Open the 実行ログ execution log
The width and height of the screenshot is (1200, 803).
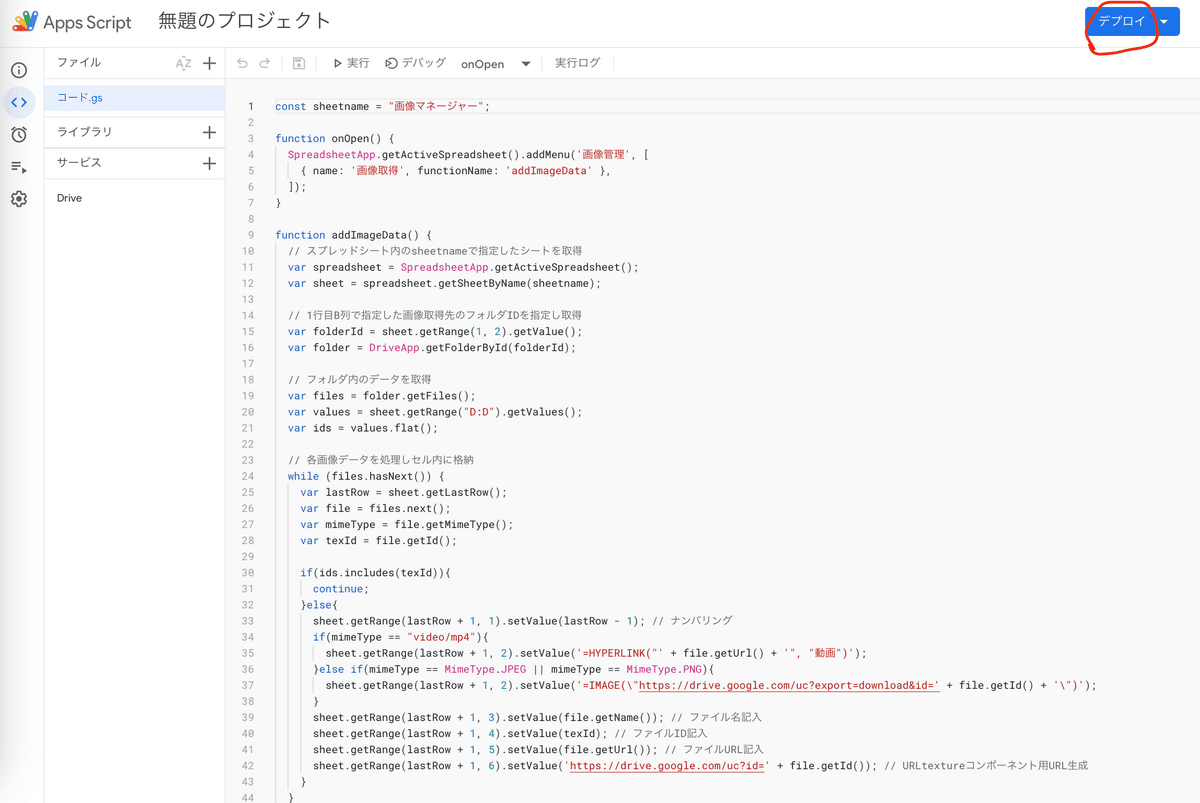coord(578,63)
